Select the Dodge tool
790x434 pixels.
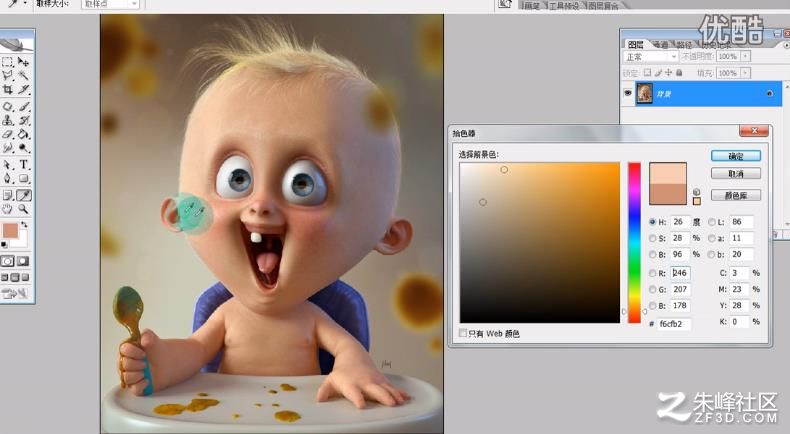tap(23, 148)
